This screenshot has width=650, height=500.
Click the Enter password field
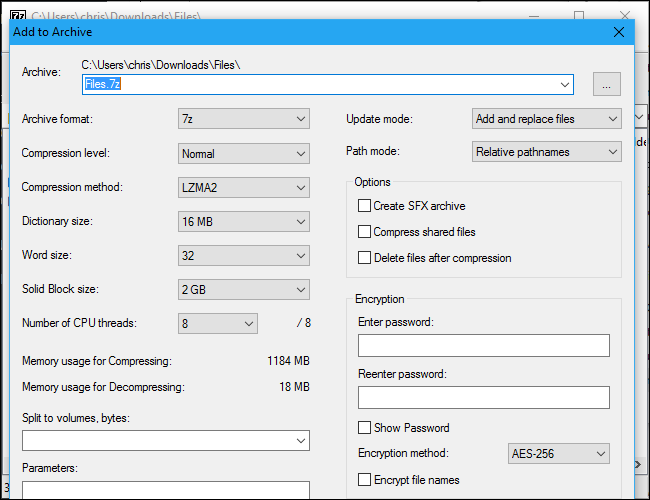click(x=483, y=346)
